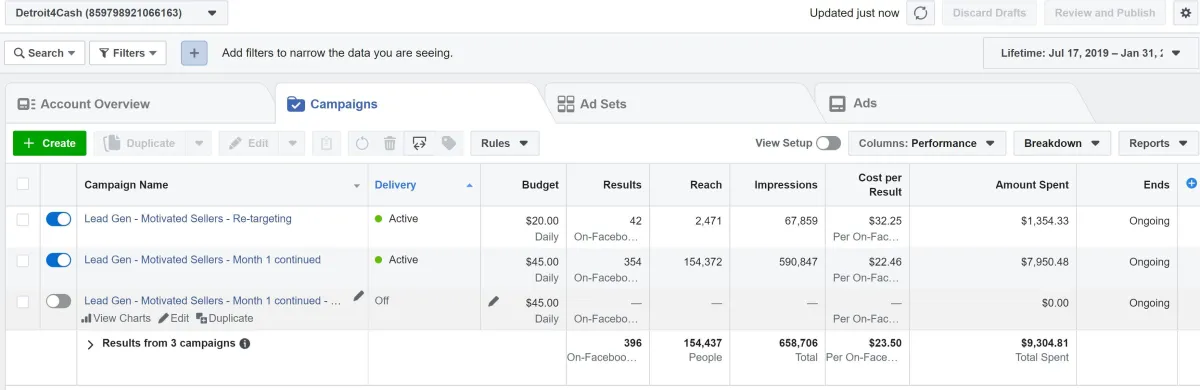
Task: Open the settings gear icon
Action: pos(1186,13)
